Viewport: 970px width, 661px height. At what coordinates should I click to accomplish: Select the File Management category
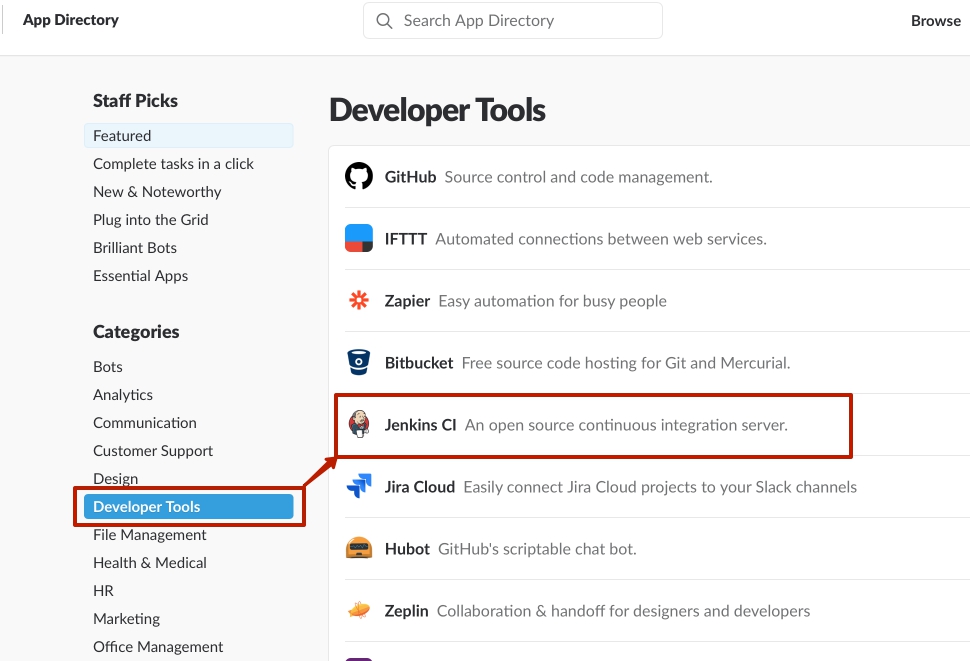click(150, 534)
